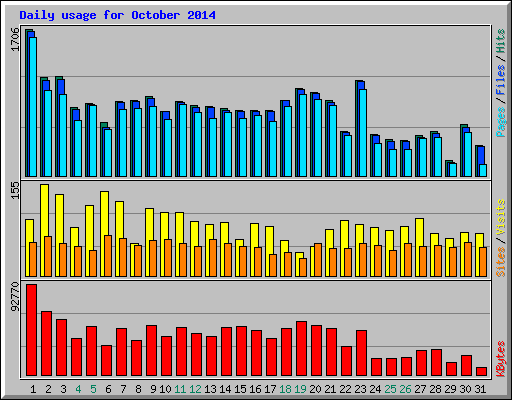Click day label 12 on x-axis
Viewport: 512px width, 400px height.
(195, 389)
